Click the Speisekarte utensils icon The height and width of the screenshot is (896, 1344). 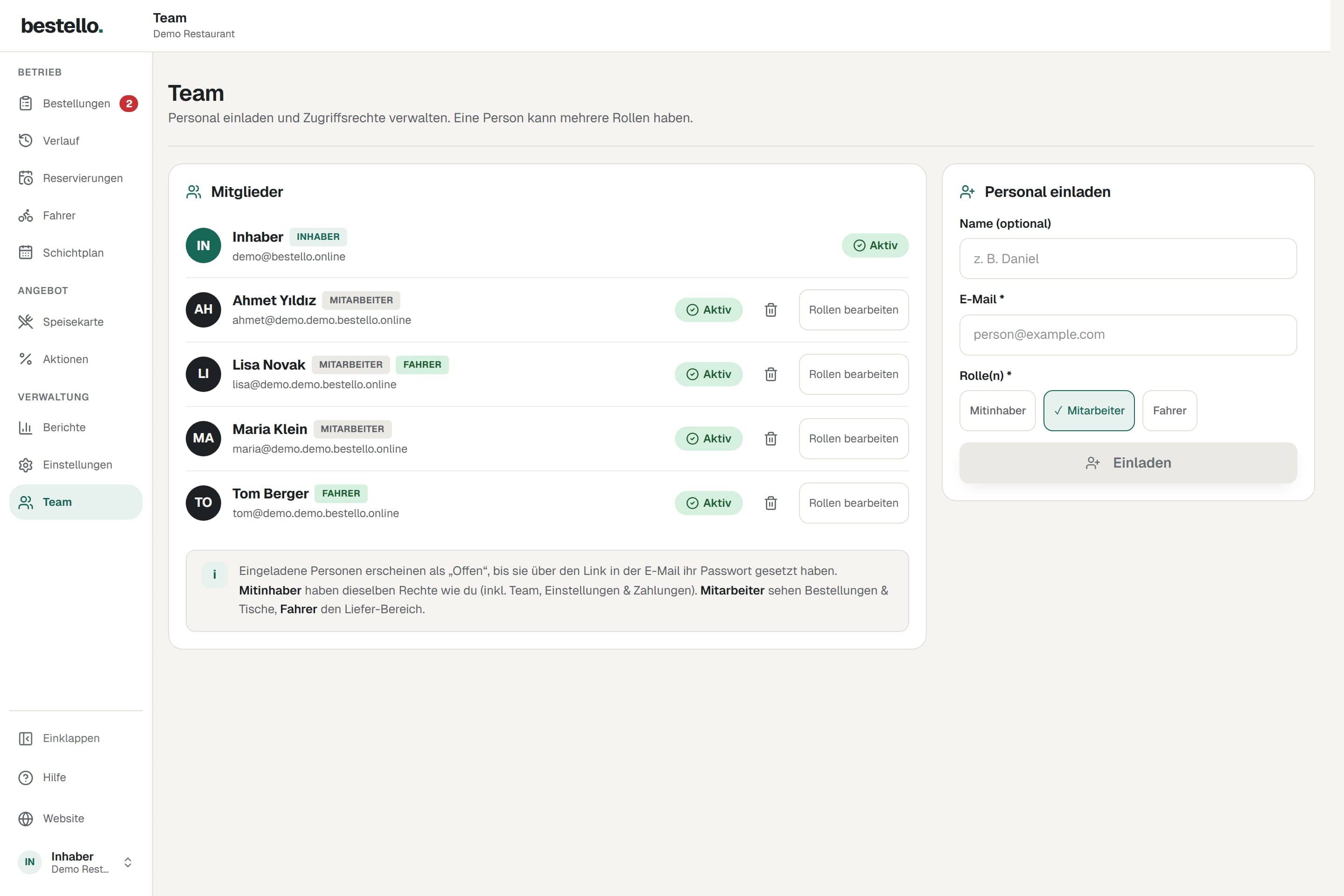pyautogui.click(x=26, y=322)
